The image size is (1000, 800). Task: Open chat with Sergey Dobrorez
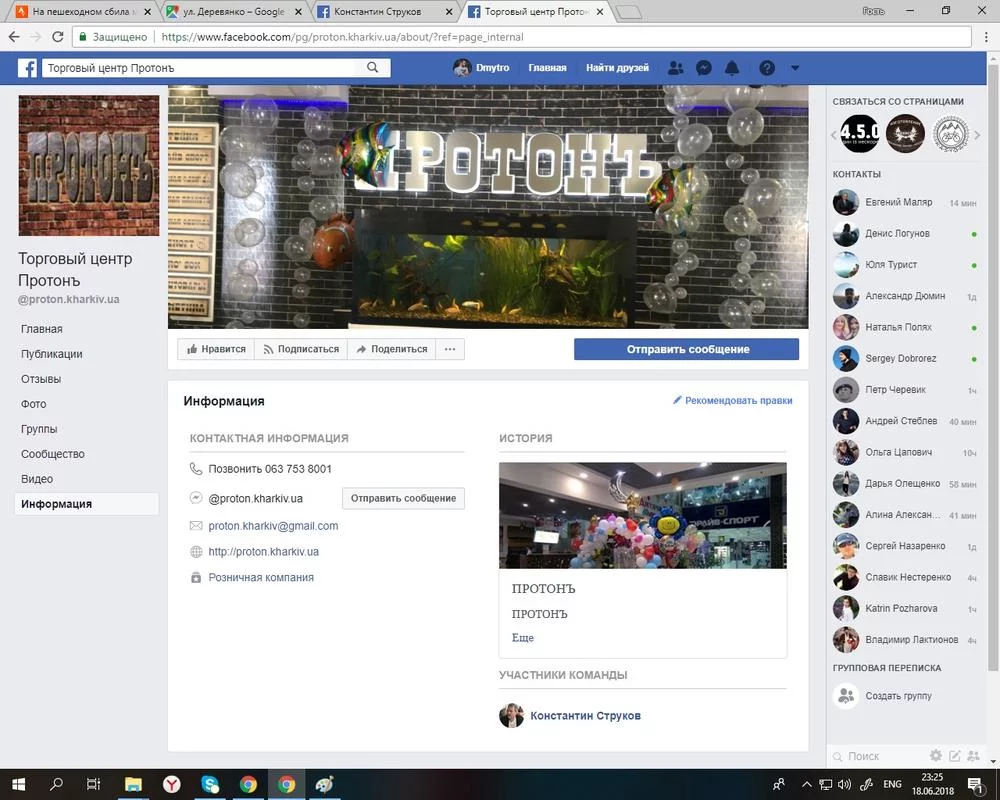pos(905,359)
